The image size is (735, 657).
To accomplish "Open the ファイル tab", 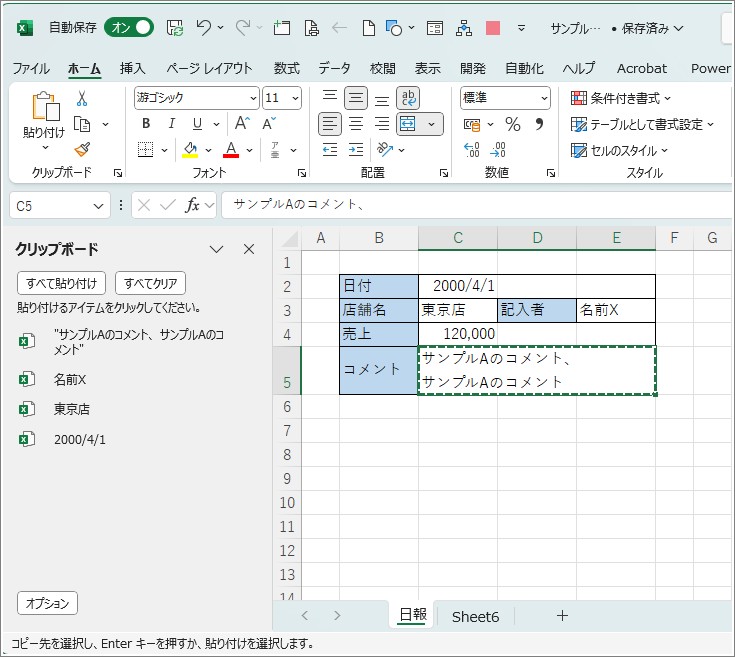I will [31, 68].
